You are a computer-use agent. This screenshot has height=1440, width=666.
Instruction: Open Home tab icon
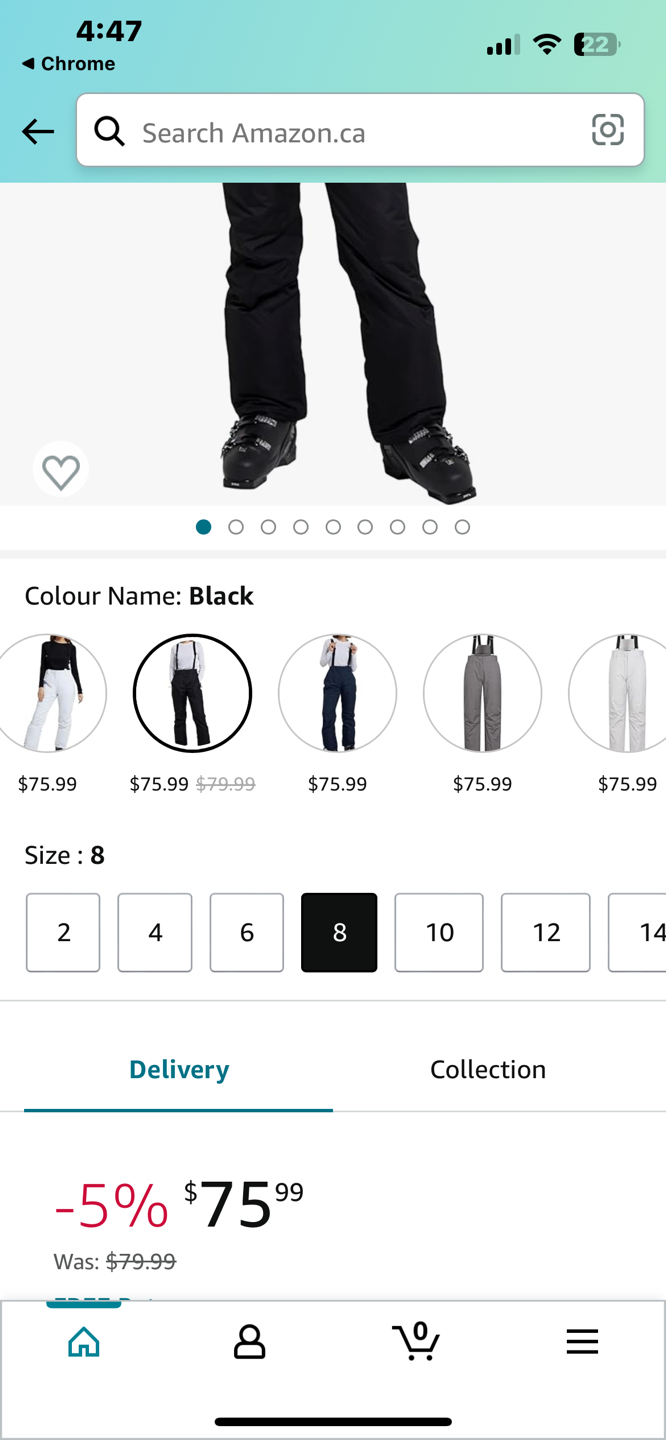pos(84,1342)
